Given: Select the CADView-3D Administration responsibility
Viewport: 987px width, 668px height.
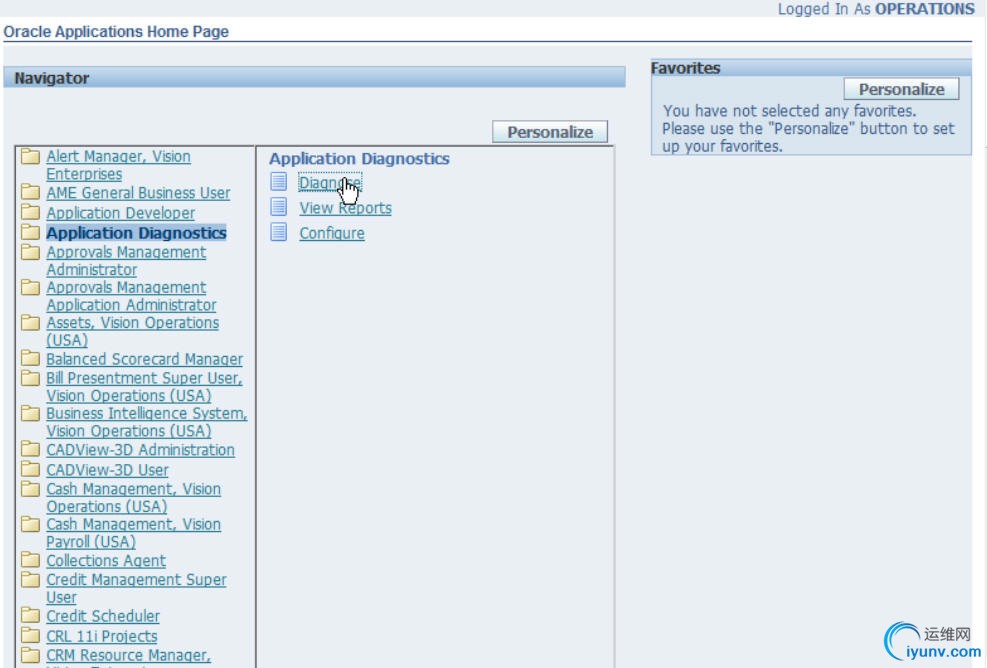Looking at the screenshot, I should point(140,450).
